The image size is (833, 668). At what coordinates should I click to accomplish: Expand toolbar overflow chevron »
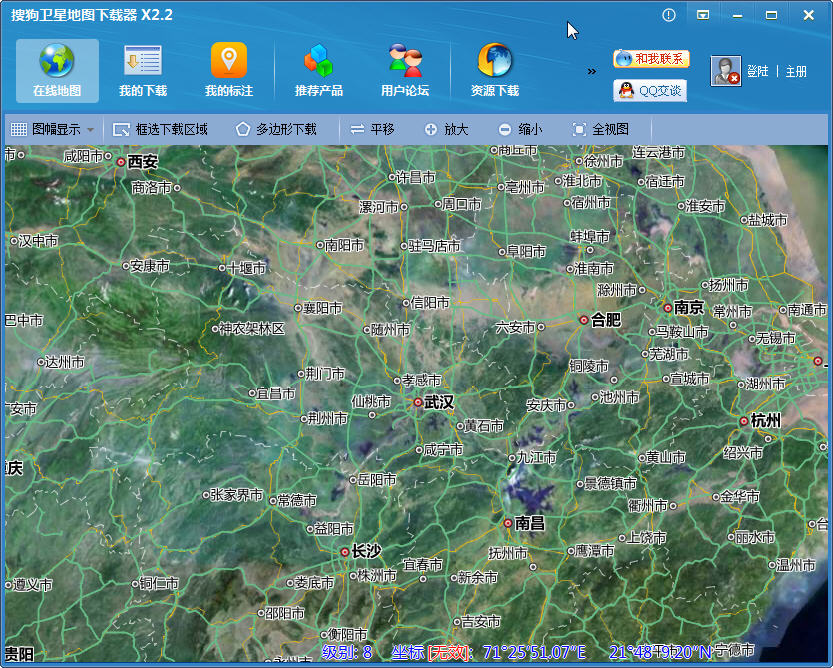[x=591, y=71]
